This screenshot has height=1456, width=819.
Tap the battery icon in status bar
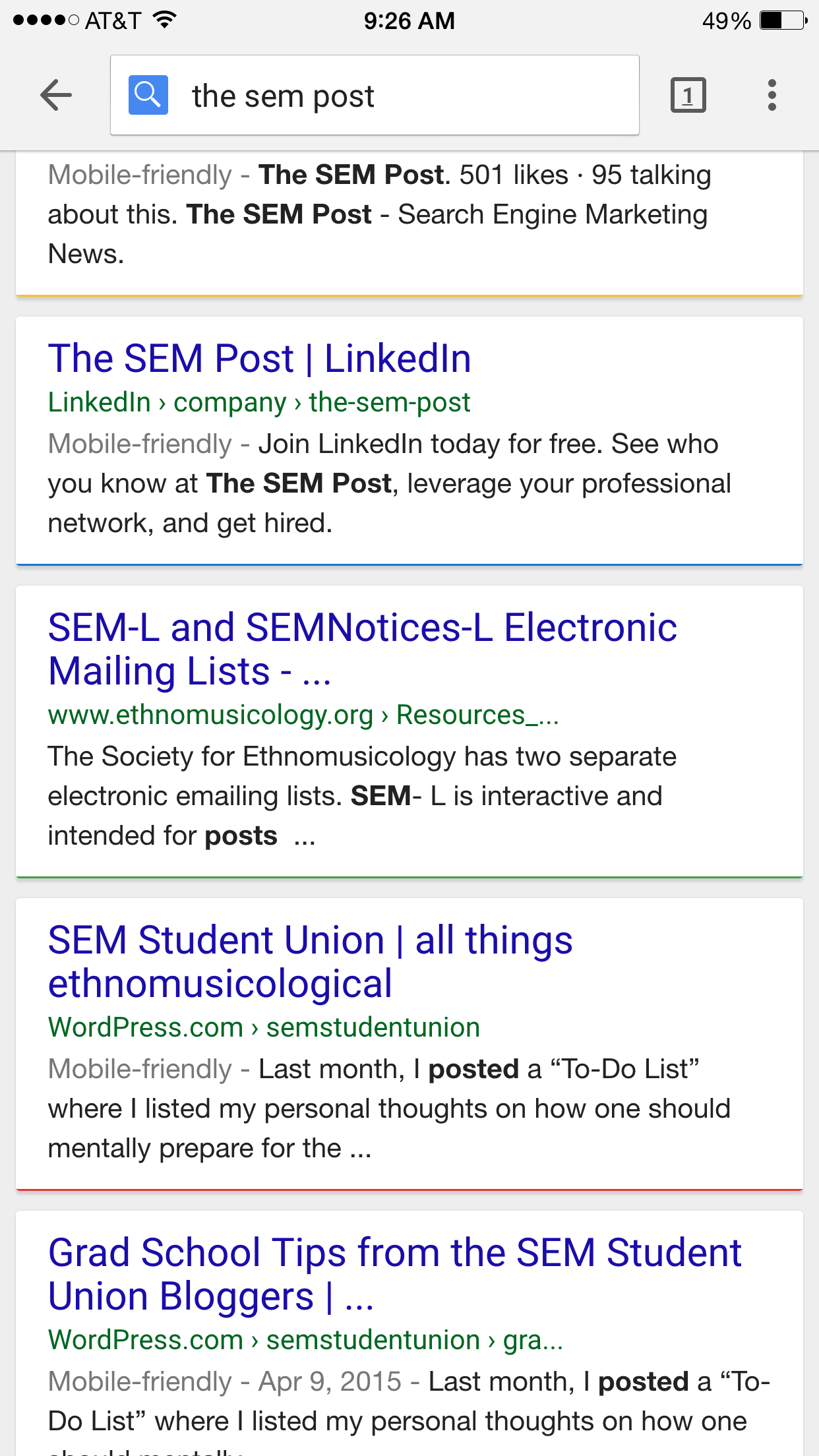pos(783,20)
